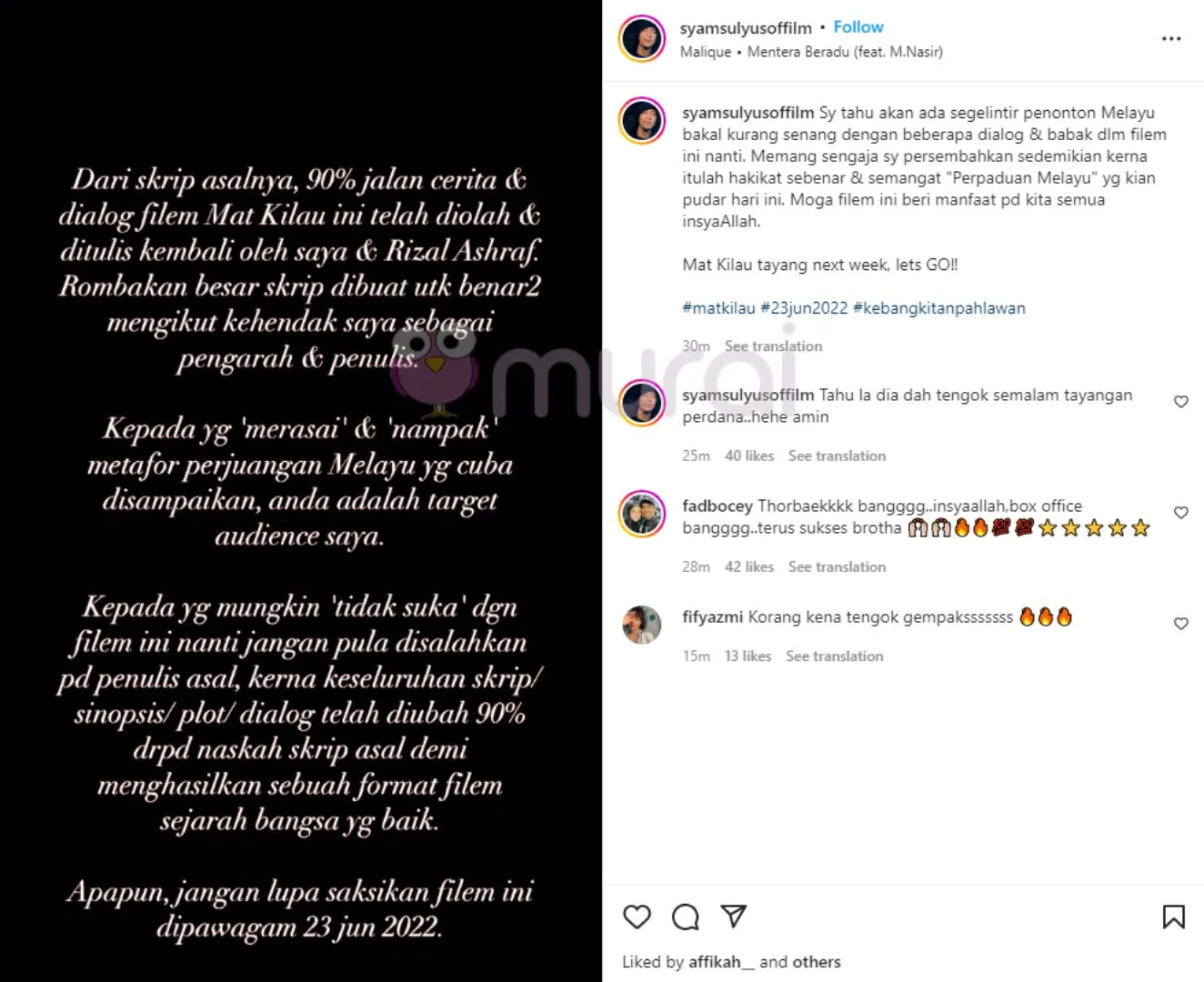Viewport: 1204px width, 982px height.
Task: Open the black text image post
Action: click(301, 491)
